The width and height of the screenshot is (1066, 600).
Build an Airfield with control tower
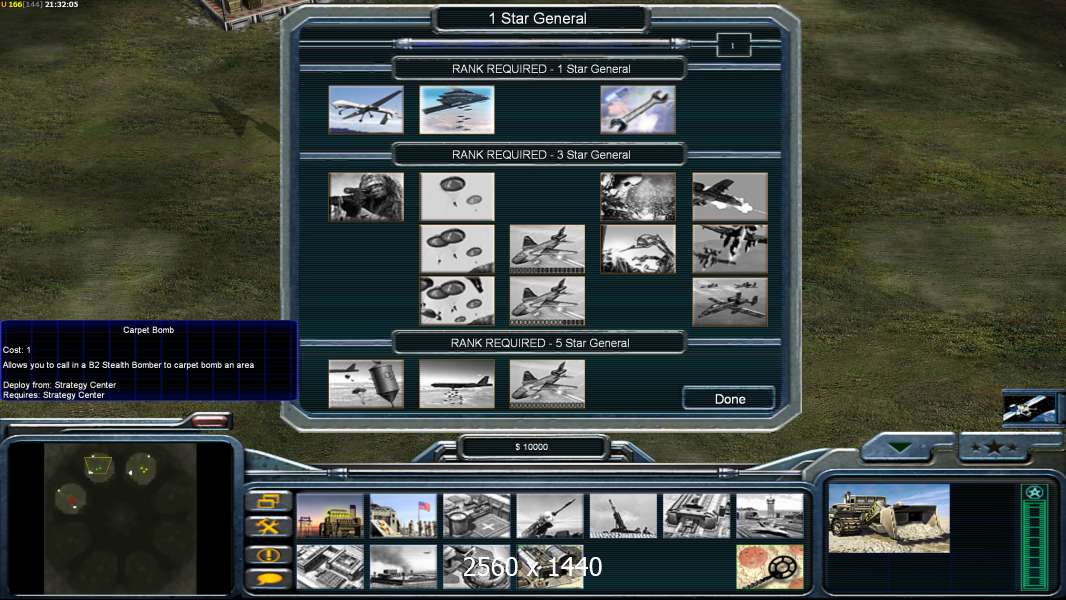point(770,516)
